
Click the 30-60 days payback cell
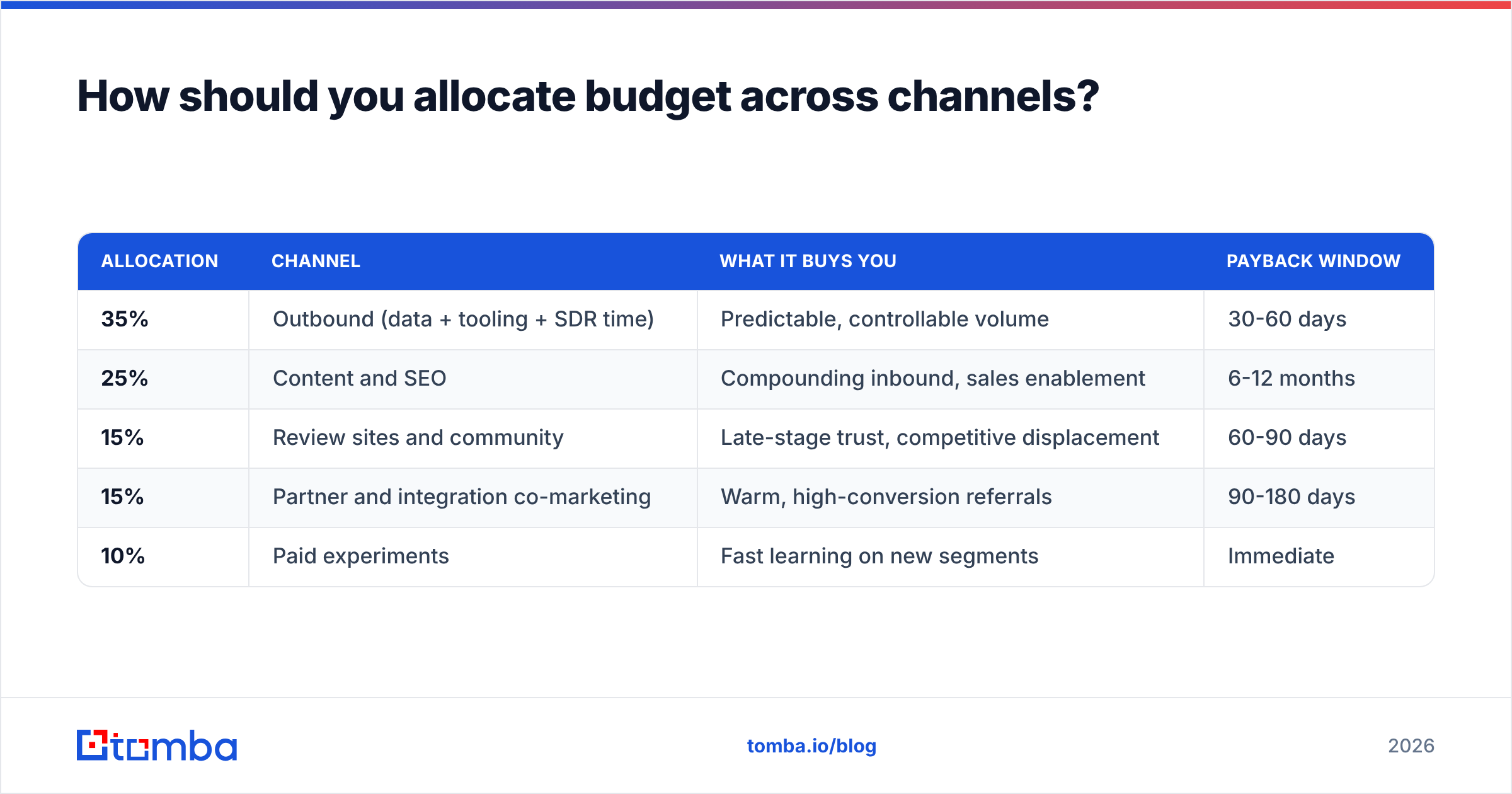tap(1319, 319)
